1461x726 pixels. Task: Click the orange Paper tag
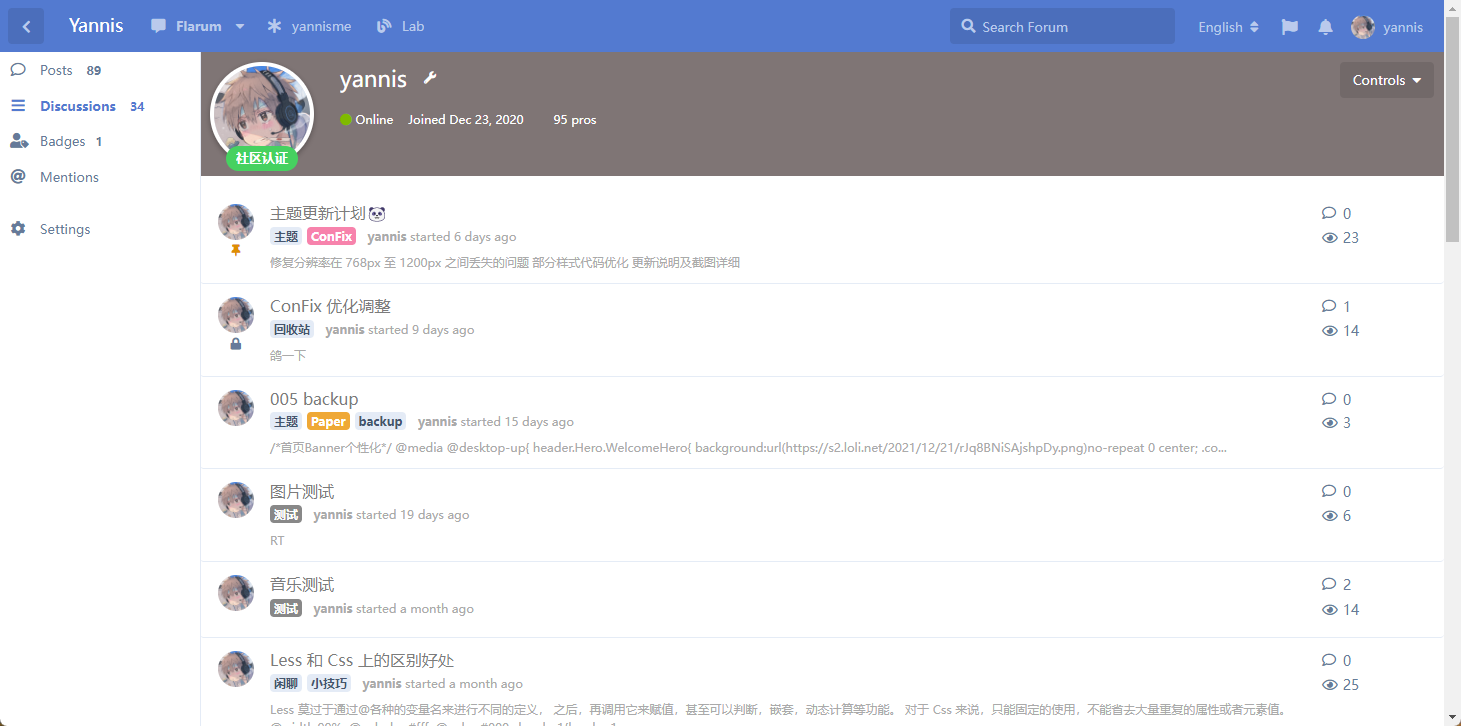tap(328, 422)
